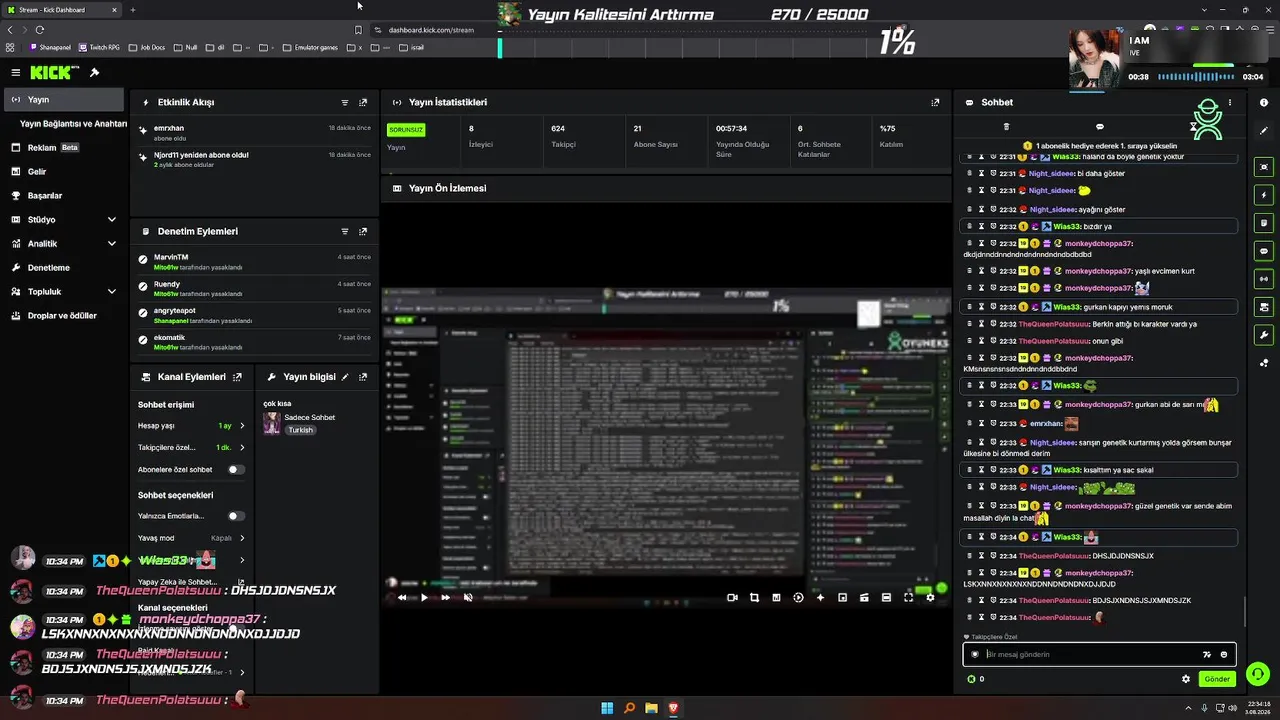The image size is (1280, 720).
Task: Click the emrxhan abone oldu event
Action: 255,133
